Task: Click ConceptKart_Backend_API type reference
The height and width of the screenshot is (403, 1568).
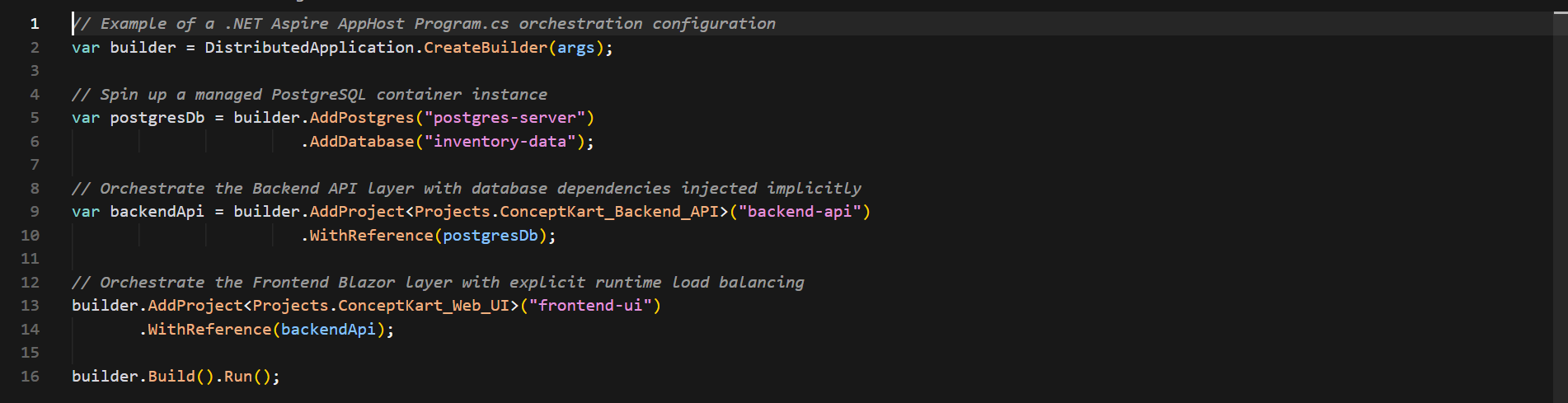Action: (x=609, y=212)
